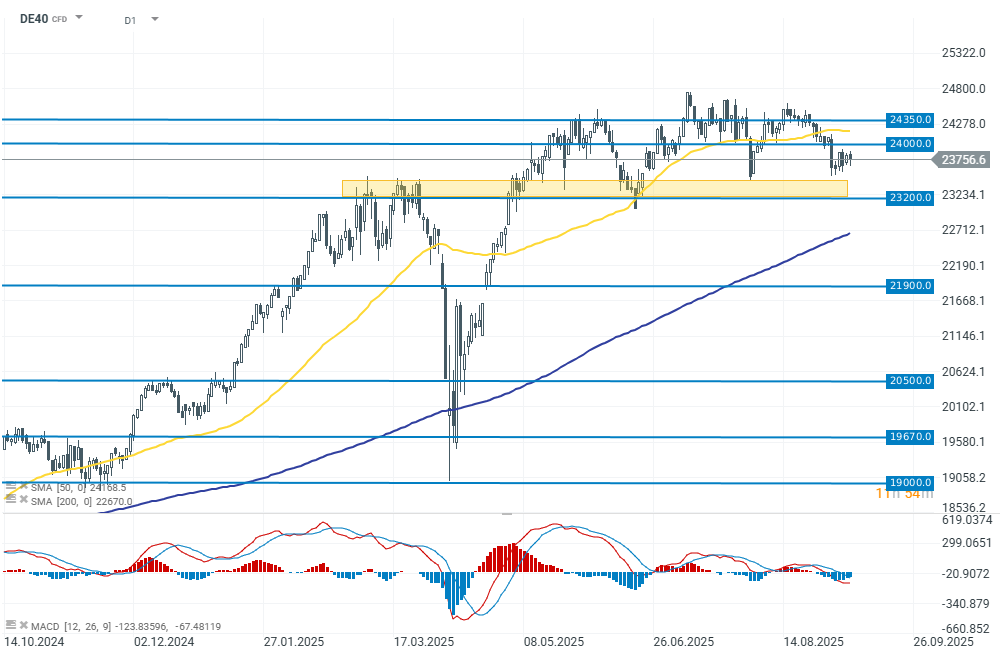This screenshot has width=1002, height=659.
Task: Open the D1 timeframe dropdown arrow
Action: tap(155, 19)
